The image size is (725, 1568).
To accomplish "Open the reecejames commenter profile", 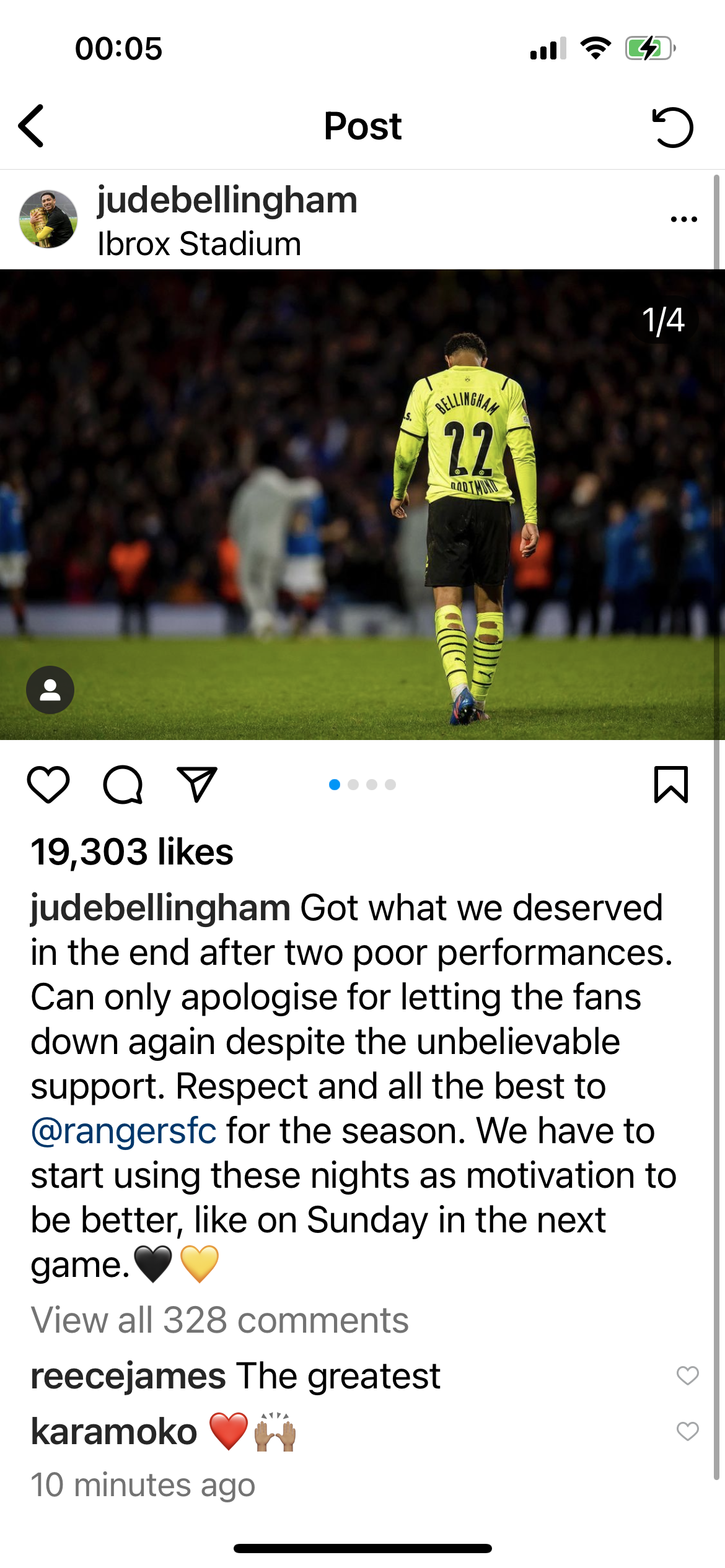I will [128, 1376].
